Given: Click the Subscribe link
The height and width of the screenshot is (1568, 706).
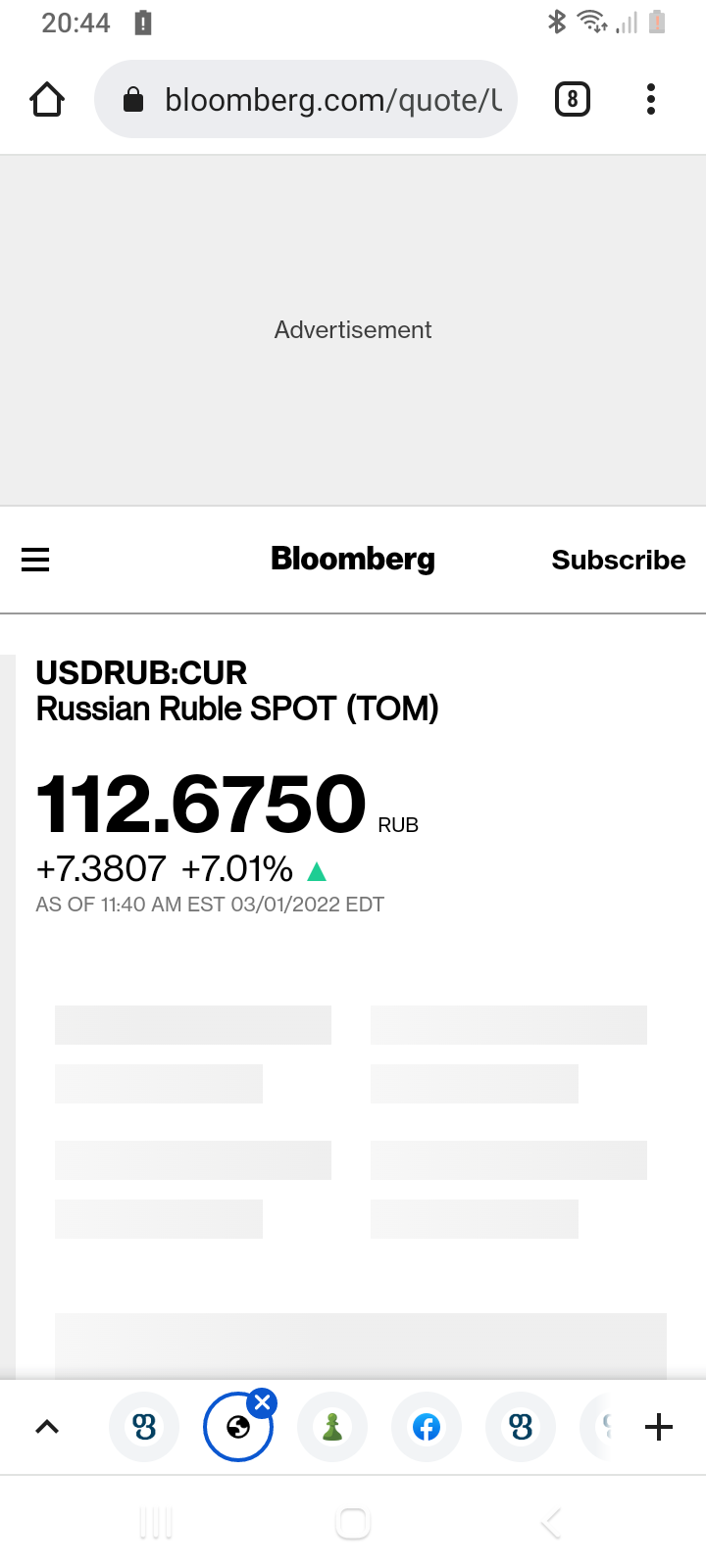Looking at the screenshot, I should 618,560.
